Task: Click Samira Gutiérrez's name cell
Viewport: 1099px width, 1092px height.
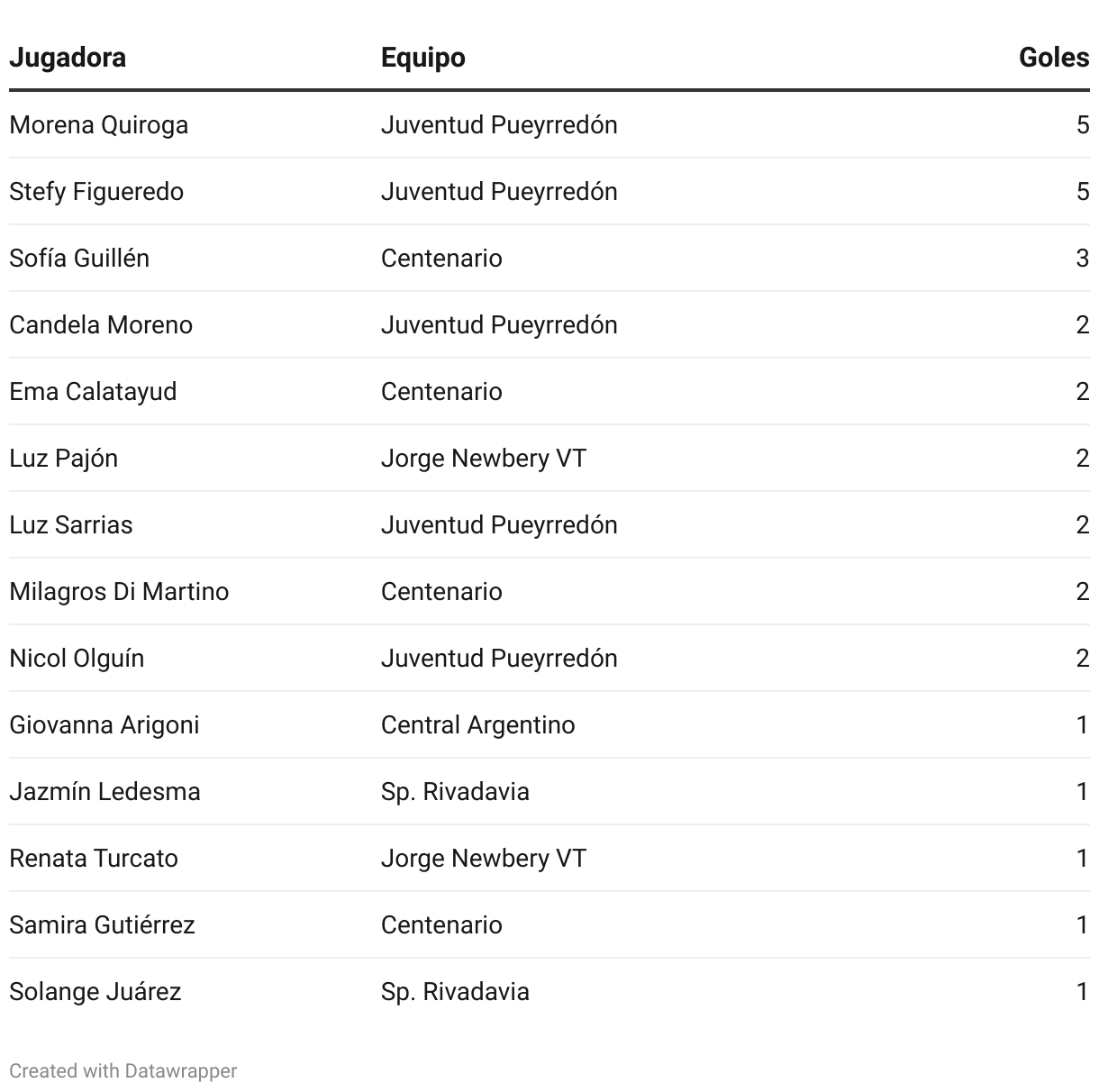Action: 102,924
